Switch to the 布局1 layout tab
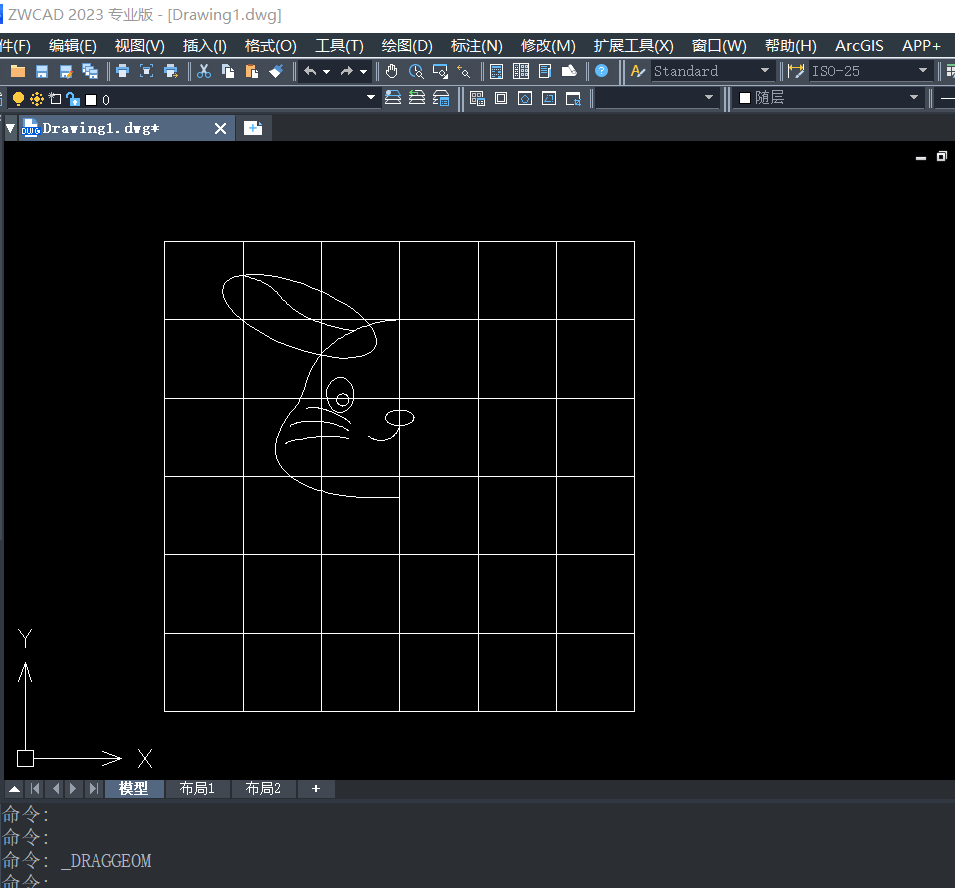Image resolution: width=955 pixels, height=888 pixels. (197, 789)
